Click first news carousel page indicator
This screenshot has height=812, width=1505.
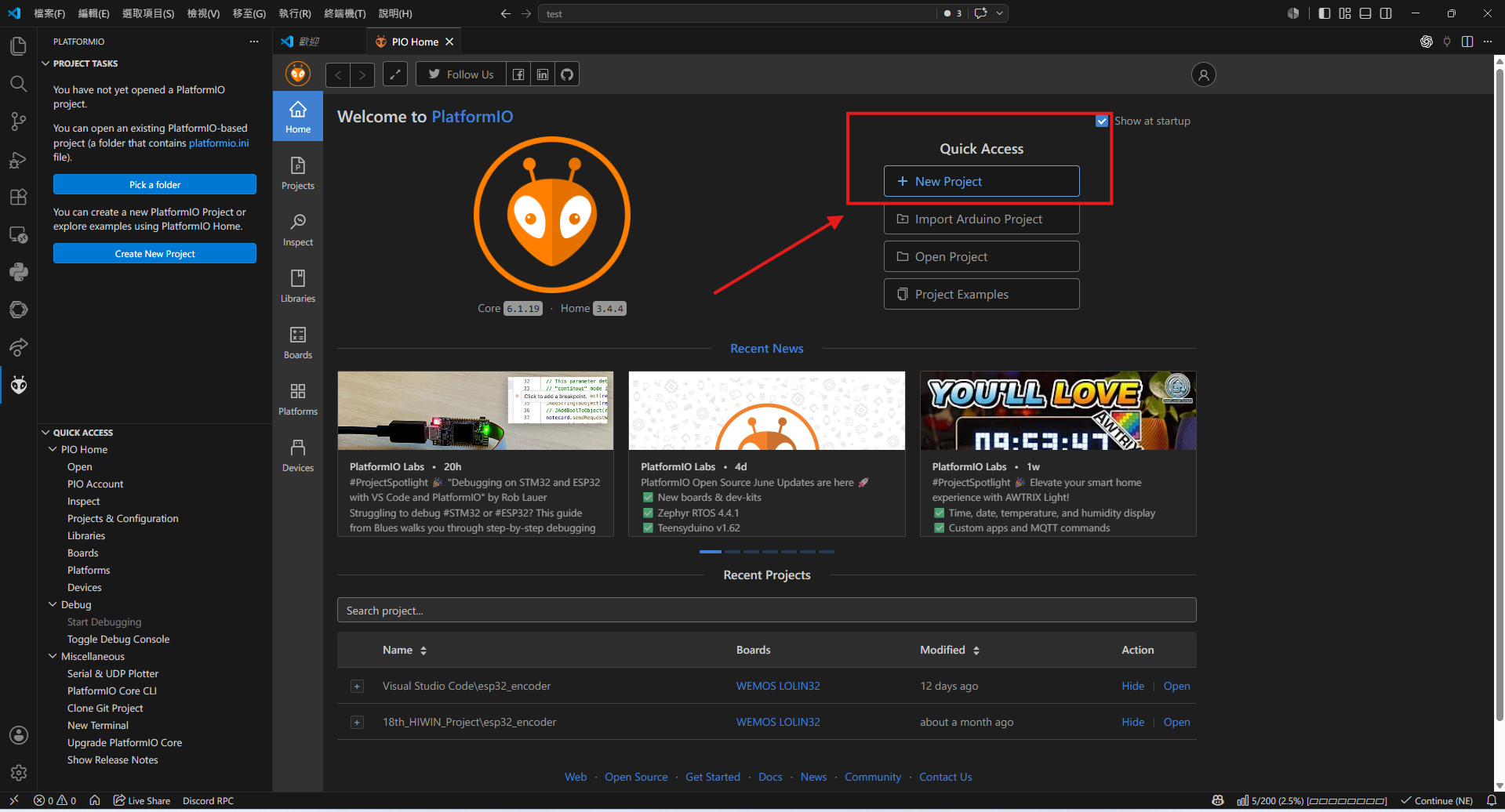point(710,552)
